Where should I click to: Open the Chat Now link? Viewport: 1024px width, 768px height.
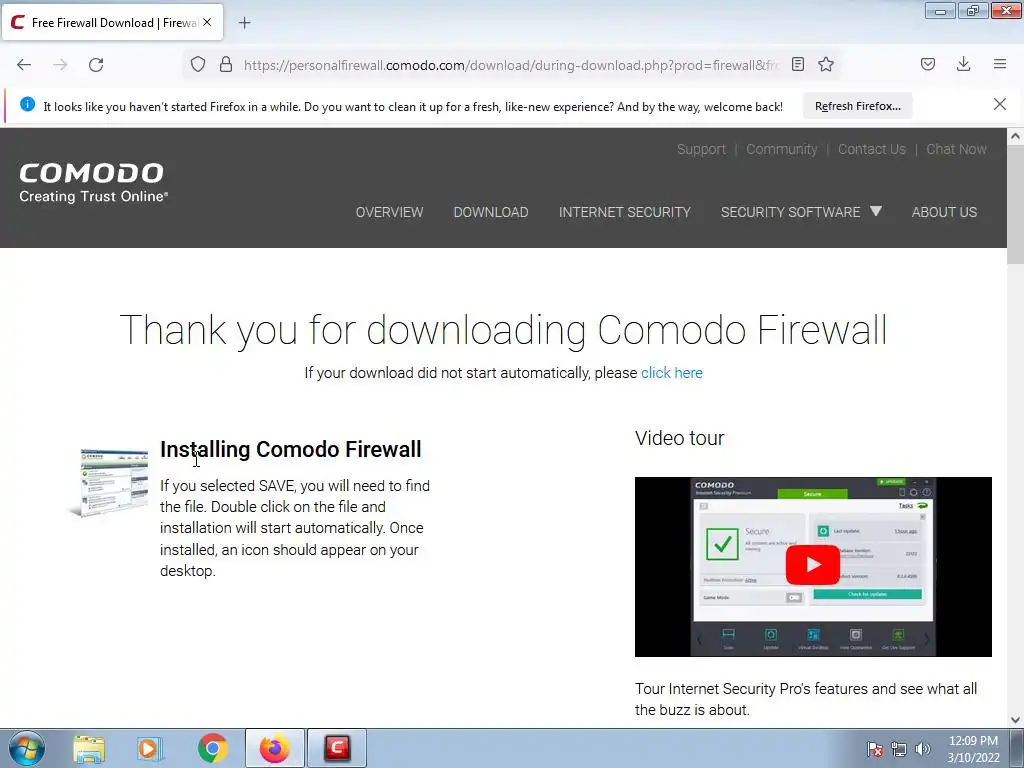tap(956, 149)
